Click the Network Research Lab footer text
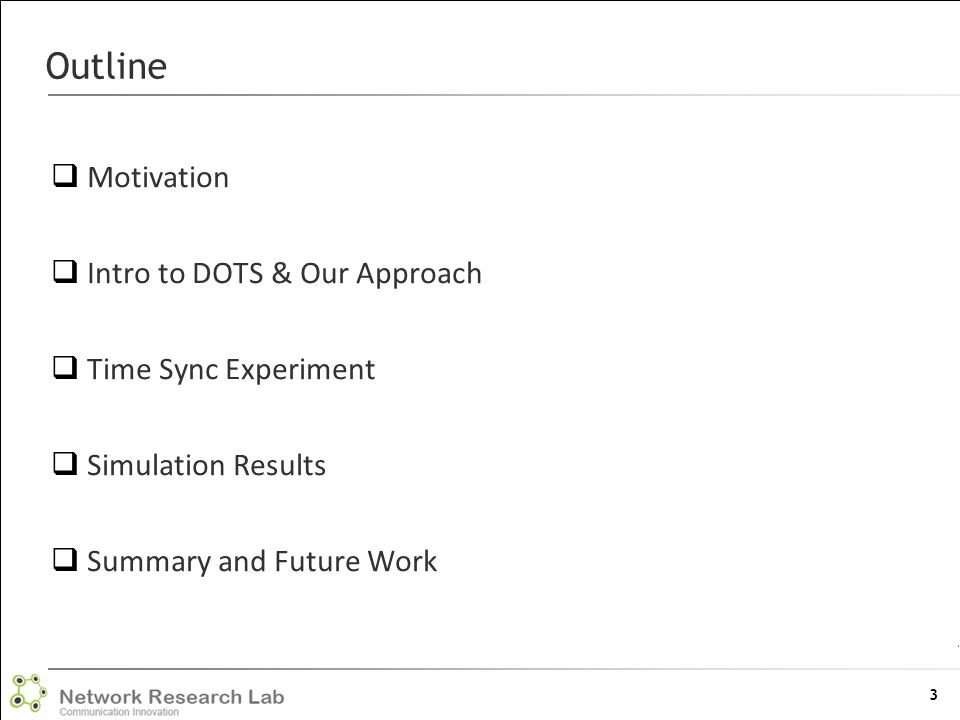Viewport: 960px width, 720px height. pyautogui.click(x=171, y=697)
